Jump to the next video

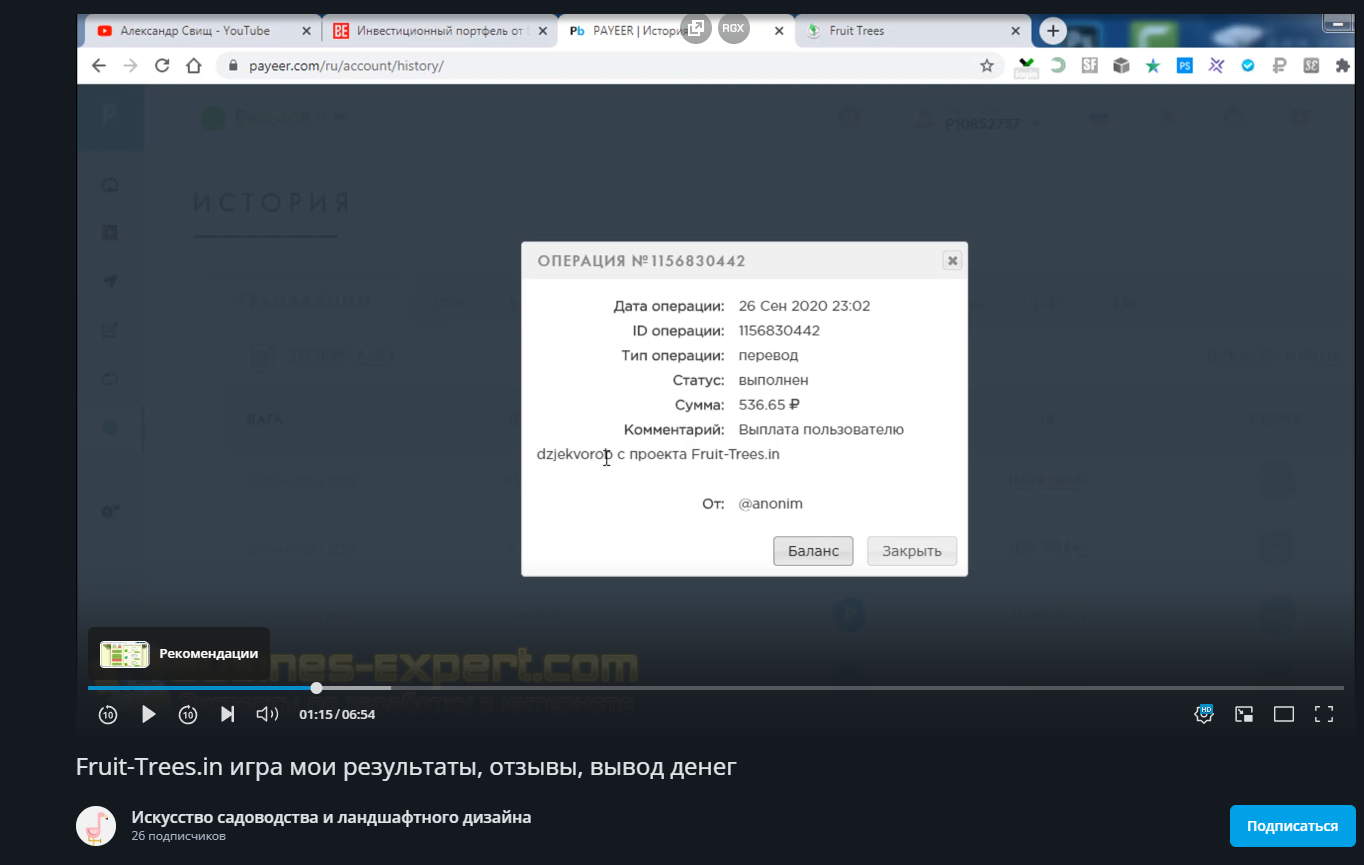pos(227,714)
